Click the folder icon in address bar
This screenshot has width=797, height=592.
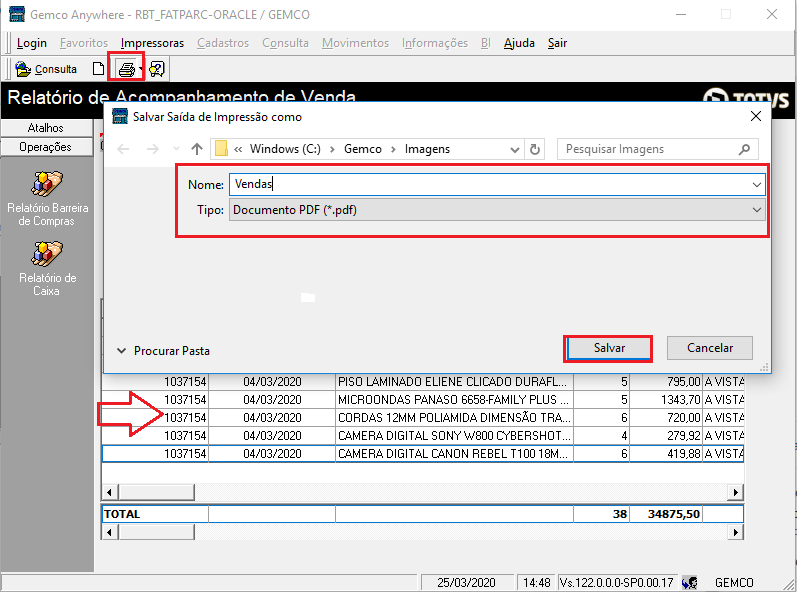[x=221, y=149]
